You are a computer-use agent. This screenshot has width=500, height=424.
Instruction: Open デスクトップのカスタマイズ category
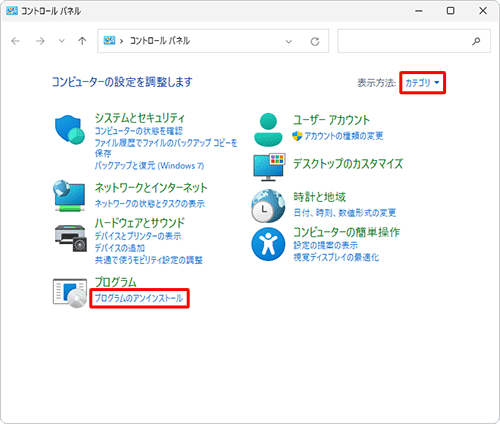tap(348, 164)
